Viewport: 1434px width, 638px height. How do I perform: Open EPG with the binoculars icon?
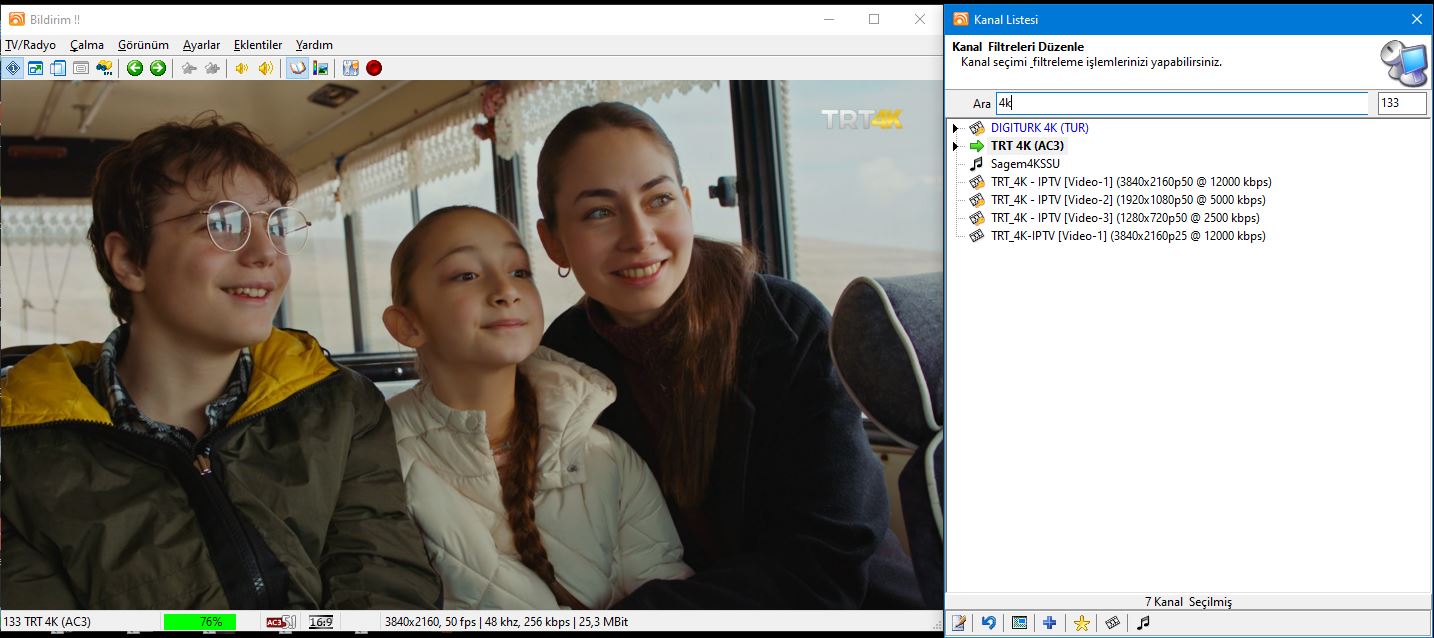coord(104,68)
